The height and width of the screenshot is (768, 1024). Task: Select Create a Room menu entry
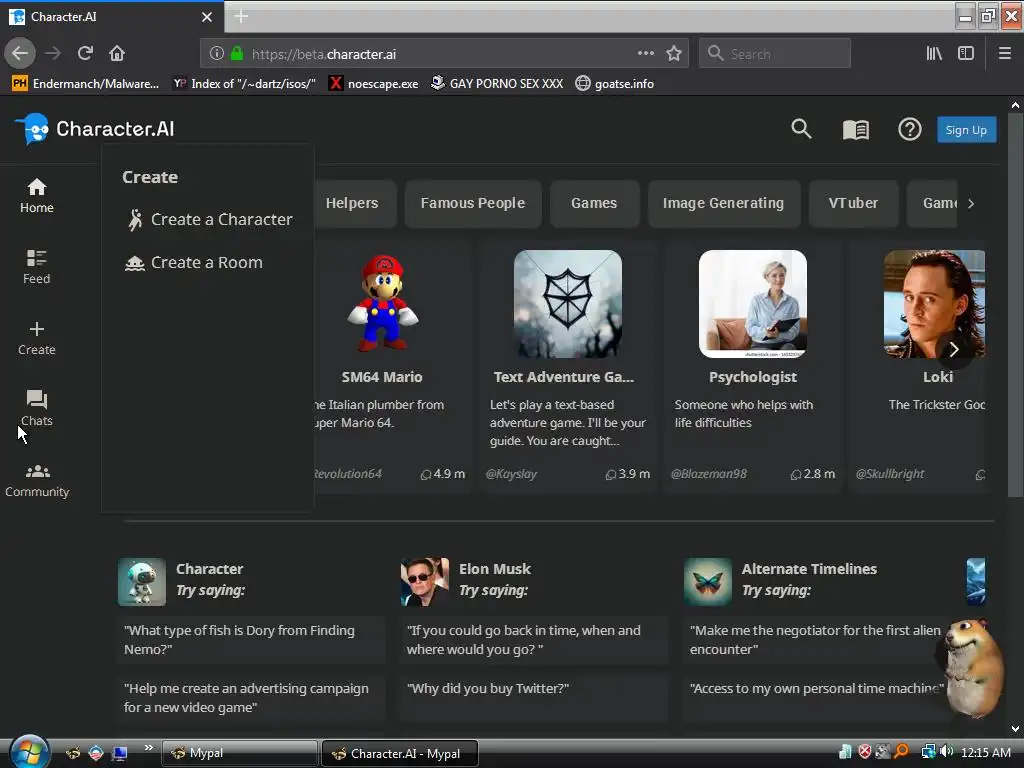(194, 263)
